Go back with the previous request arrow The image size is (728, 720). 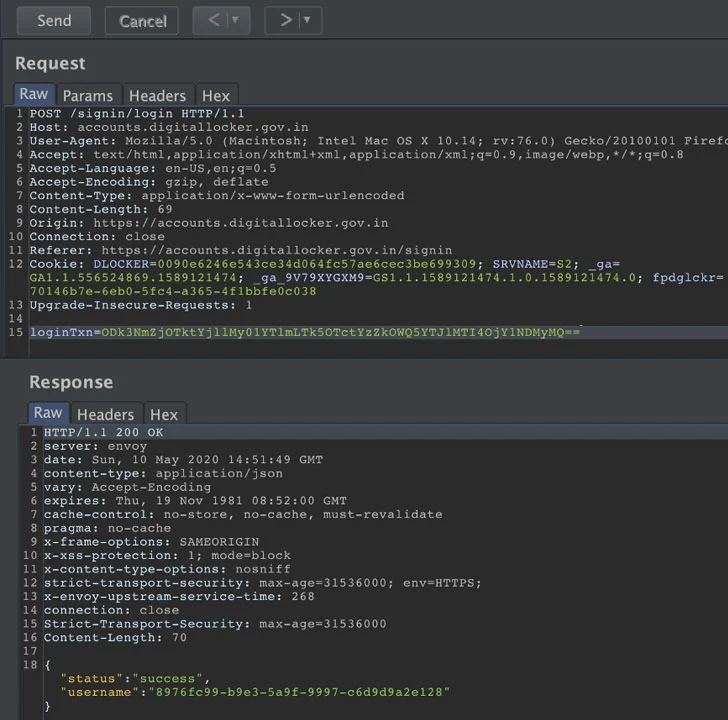pyautogui.click(x=214, y=20)
